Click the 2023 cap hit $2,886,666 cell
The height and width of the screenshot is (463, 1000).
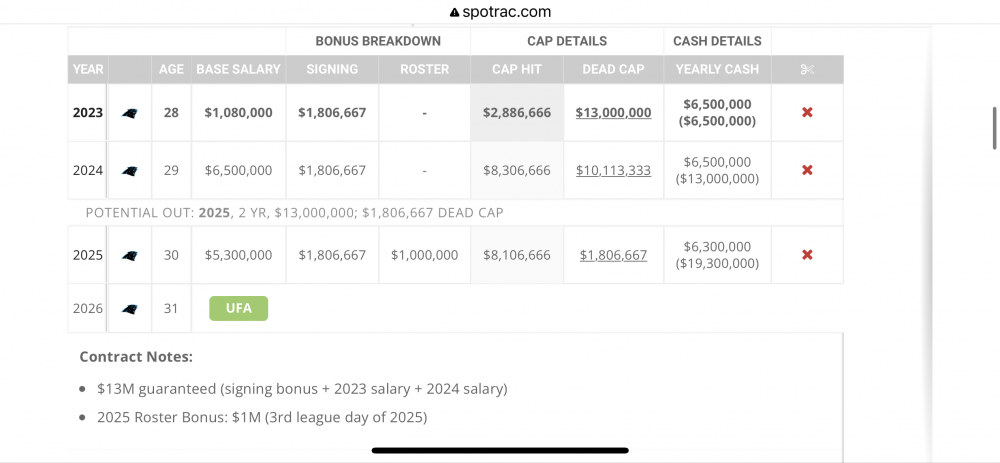point(517,113)
